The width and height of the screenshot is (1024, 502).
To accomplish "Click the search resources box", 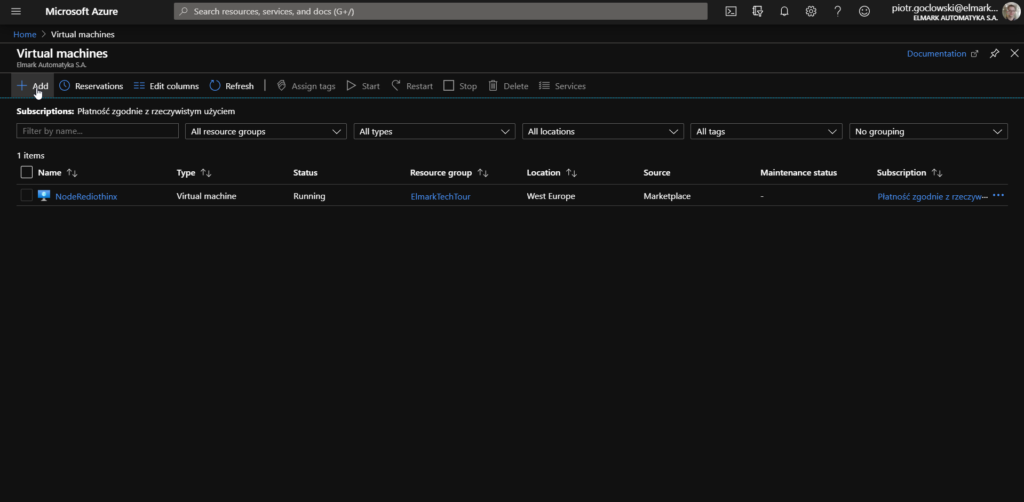I will pos(441,11).
